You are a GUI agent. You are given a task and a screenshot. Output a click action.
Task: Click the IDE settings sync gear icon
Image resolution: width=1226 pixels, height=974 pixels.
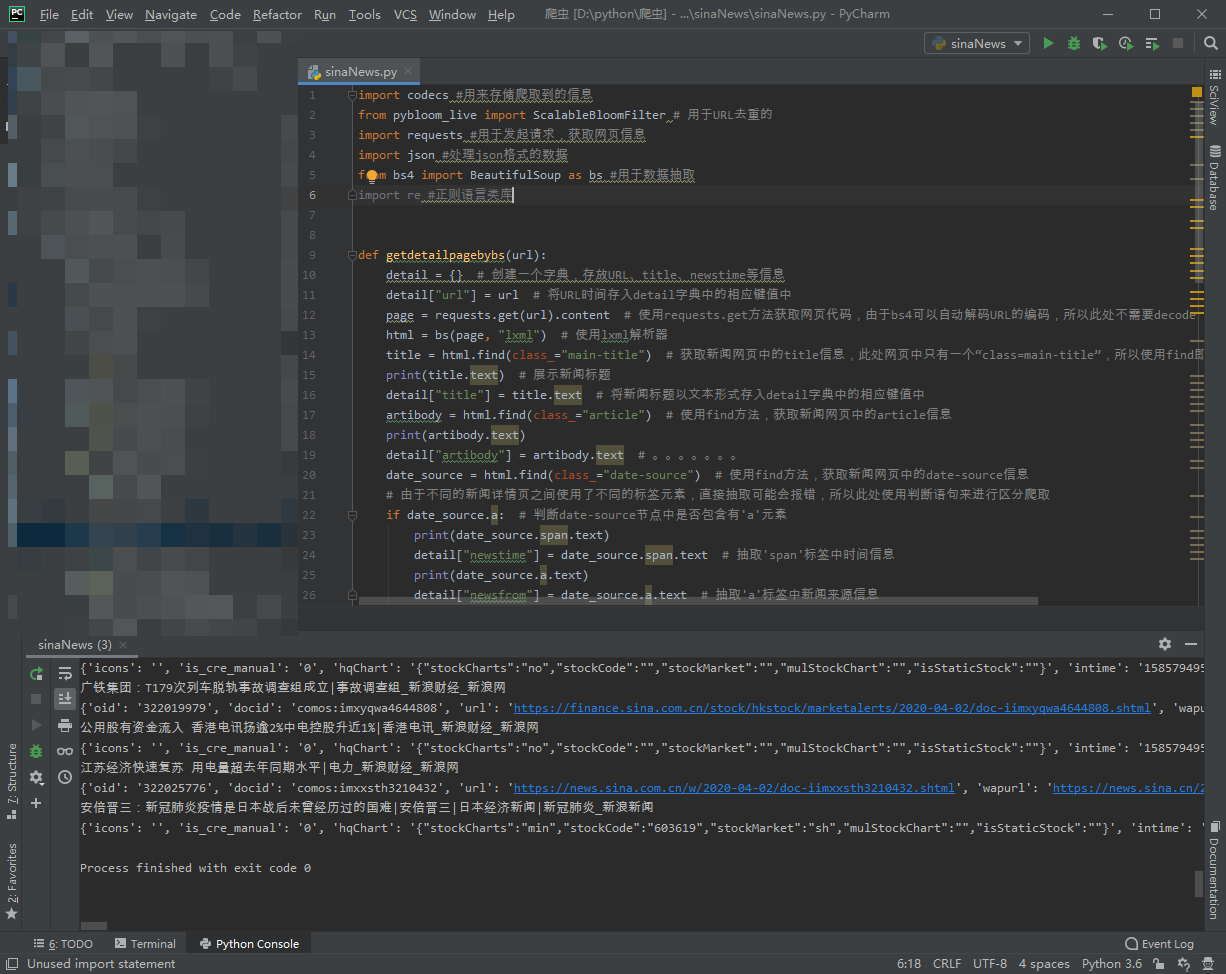(x=1186, y=964)
